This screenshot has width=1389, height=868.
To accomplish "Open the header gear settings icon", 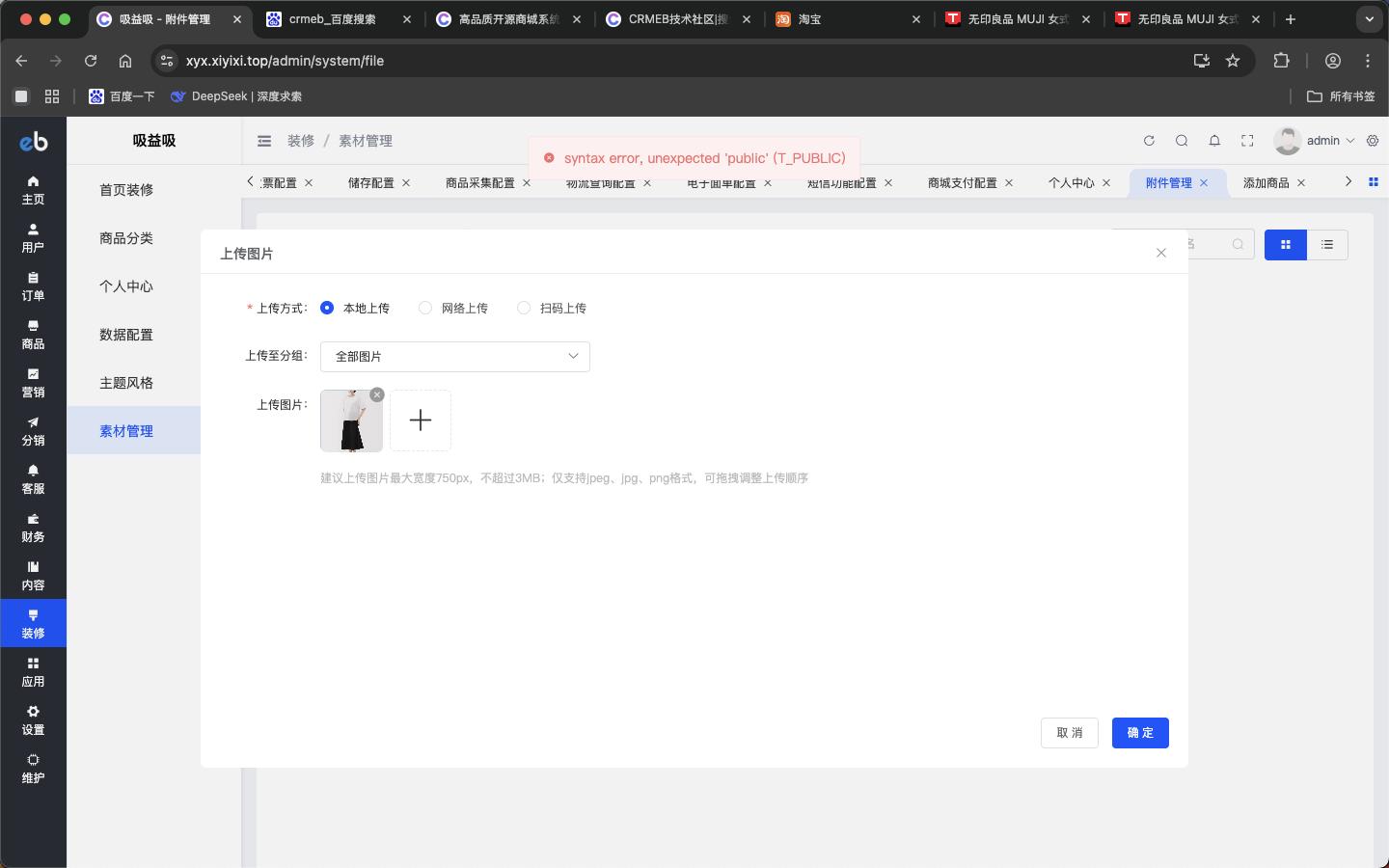I will [1373, 141].
